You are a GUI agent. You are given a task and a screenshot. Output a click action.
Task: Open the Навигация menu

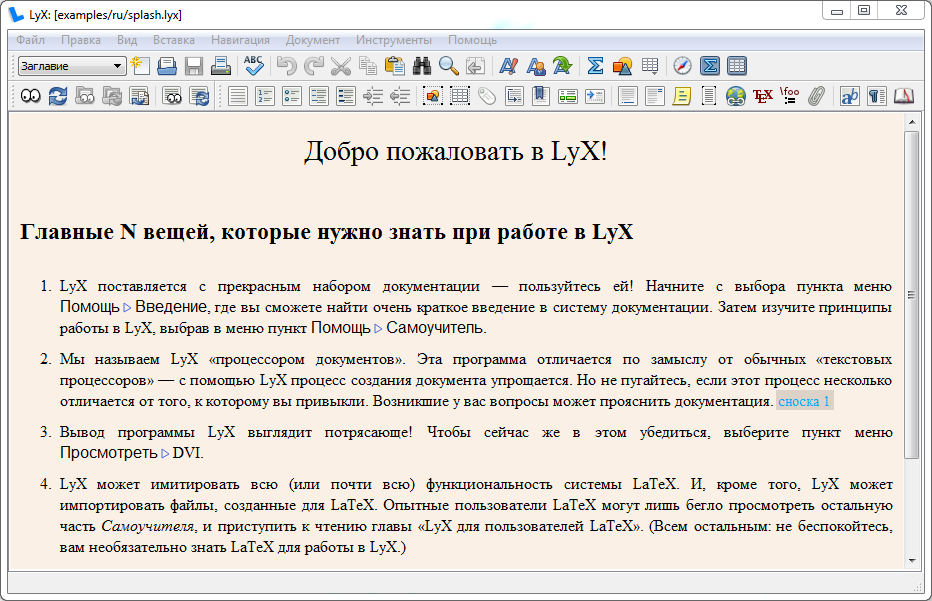pyautogui.click(x=240, y=40)
